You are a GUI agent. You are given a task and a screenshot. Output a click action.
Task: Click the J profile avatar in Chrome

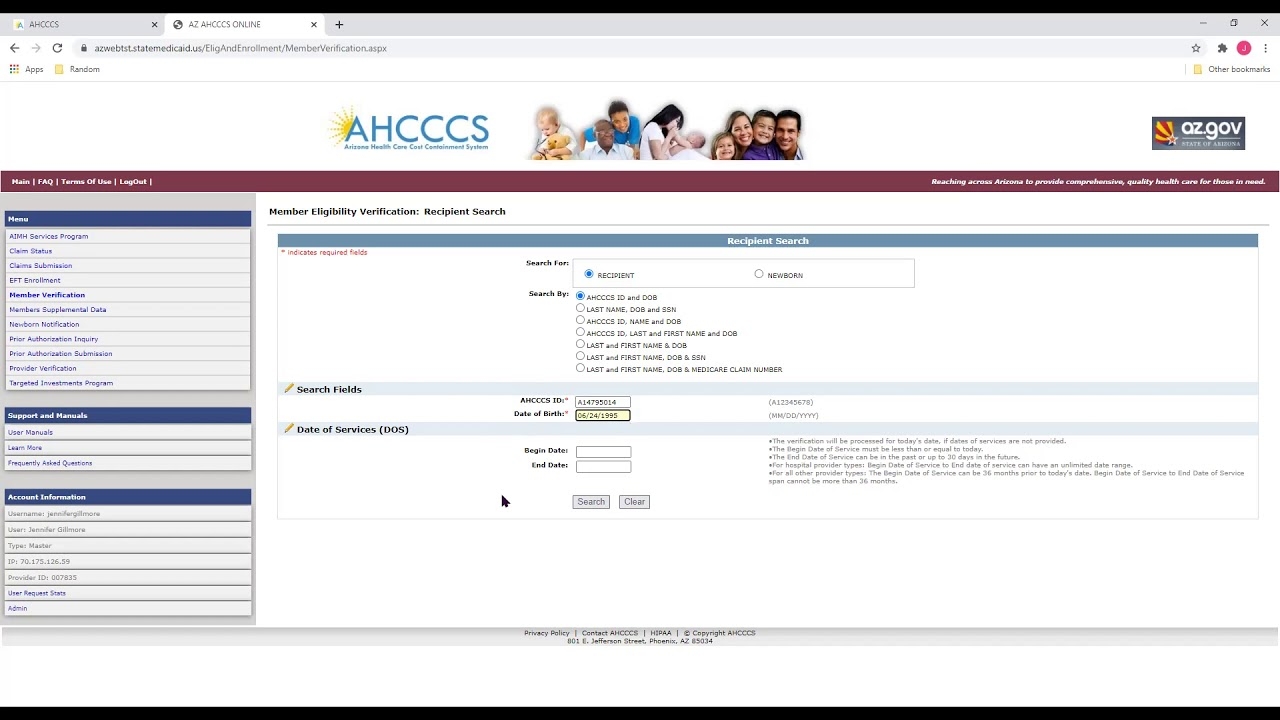coord(1244,47)
